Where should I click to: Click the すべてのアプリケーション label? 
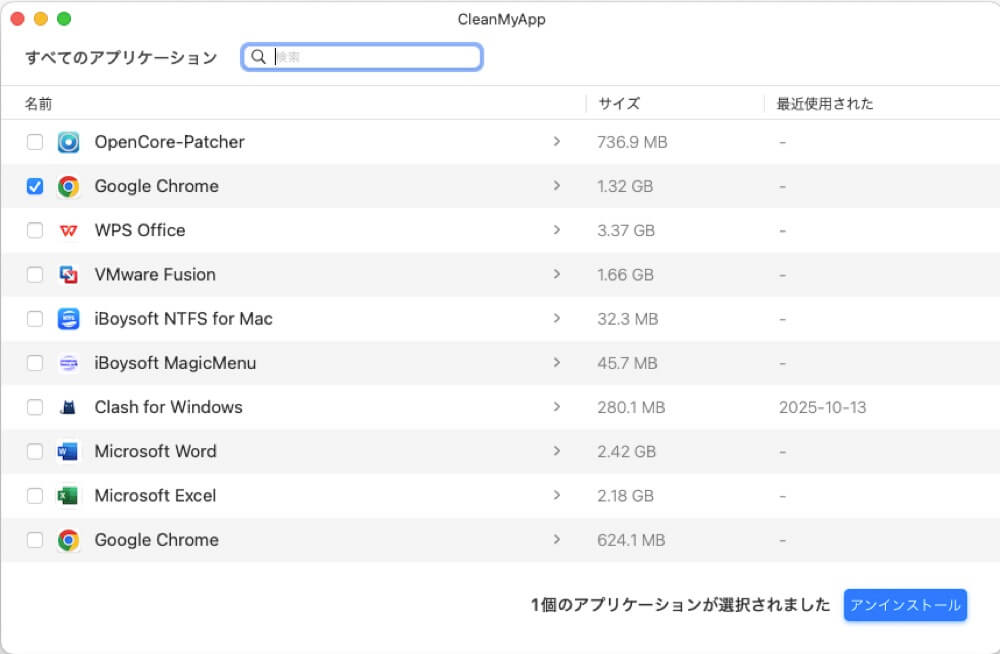[x=122, y=57]
